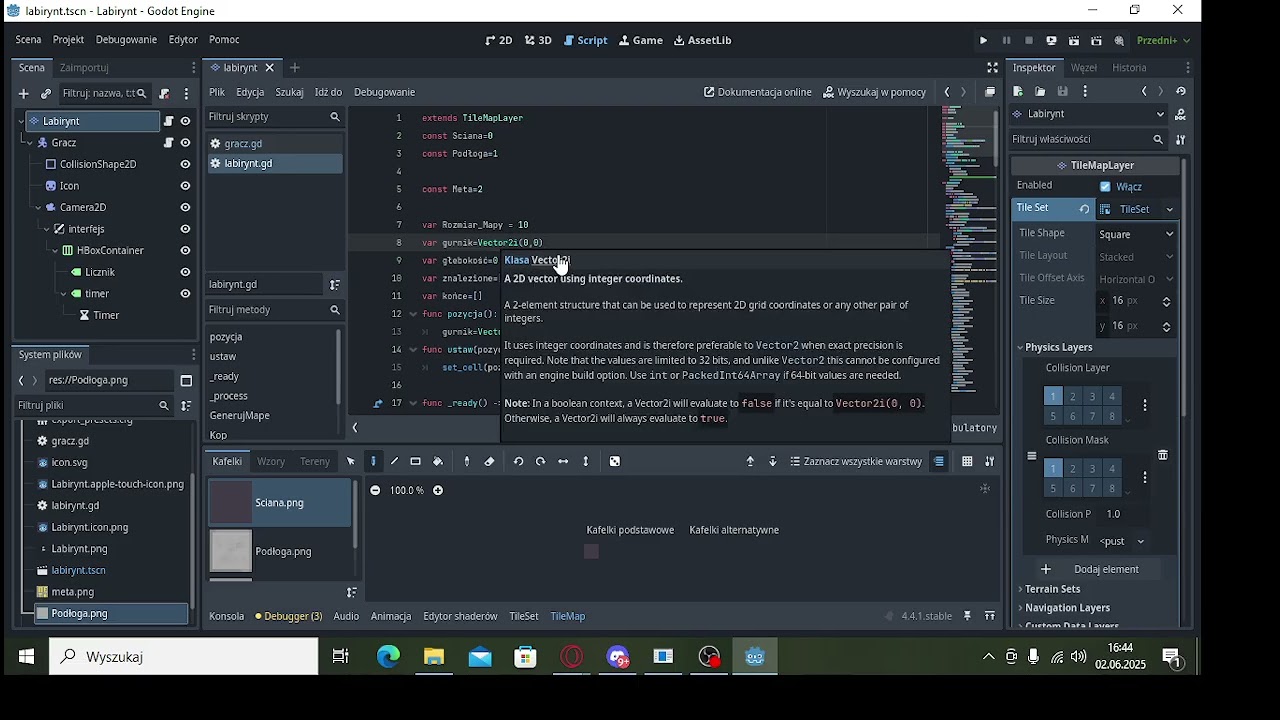Hide CollisionShape2D node eye icon
This screenshot has height=720, width=1280.
[185, 165]
